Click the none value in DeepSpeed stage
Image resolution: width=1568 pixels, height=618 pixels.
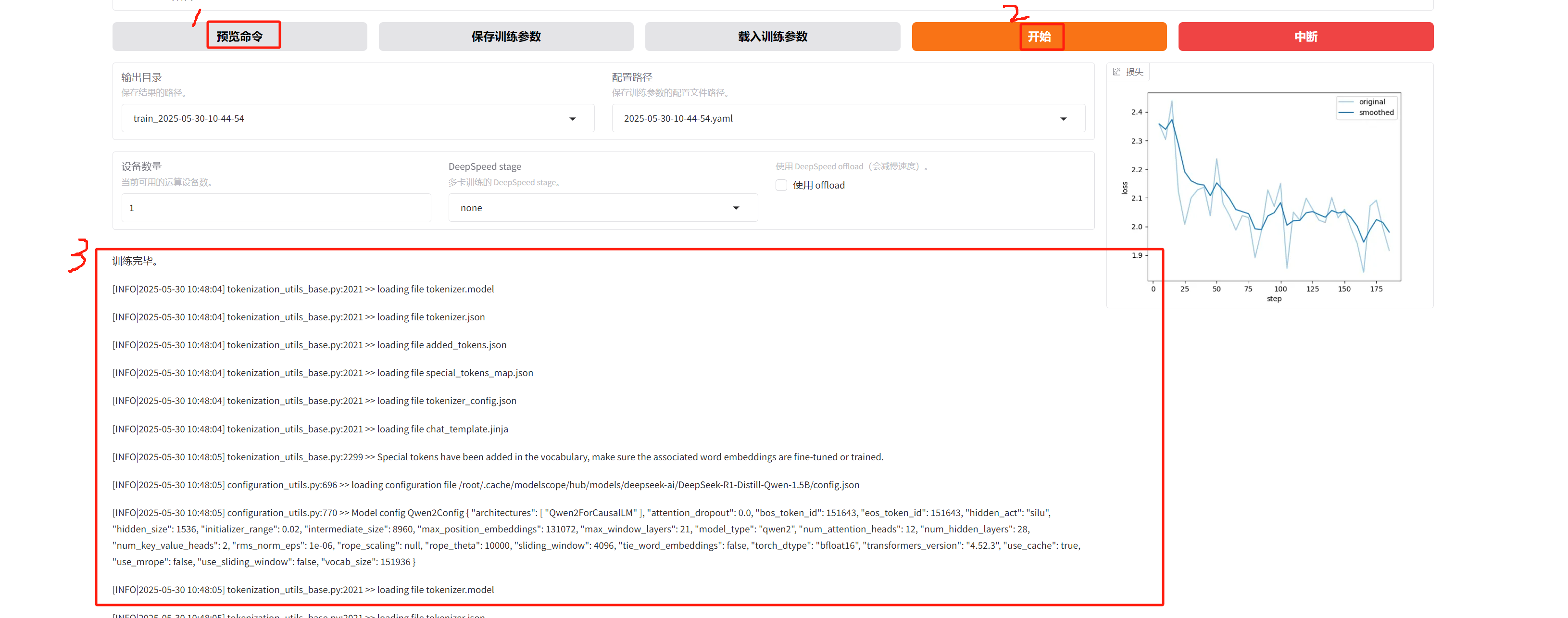[471, 208]
